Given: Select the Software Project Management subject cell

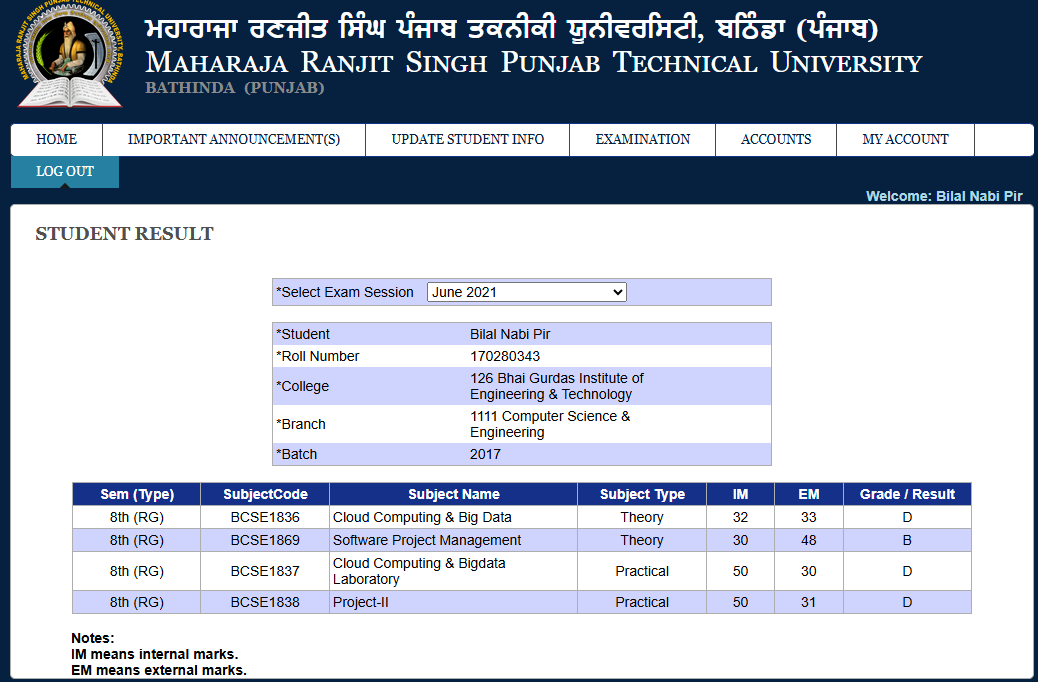Looking at the screenshot, I should 427,540.
